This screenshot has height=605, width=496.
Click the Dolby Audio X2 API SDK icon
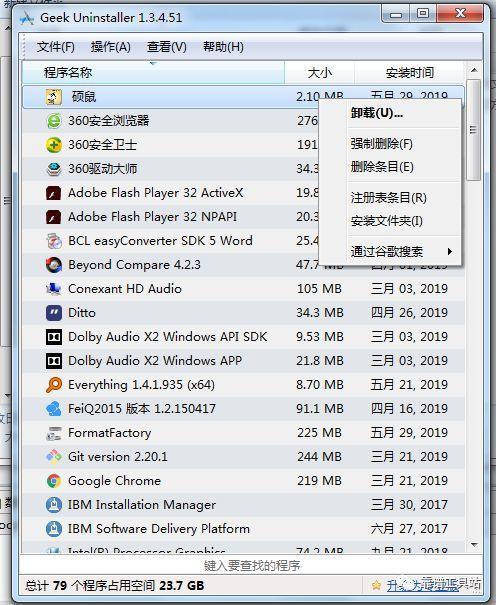[54, 337]
